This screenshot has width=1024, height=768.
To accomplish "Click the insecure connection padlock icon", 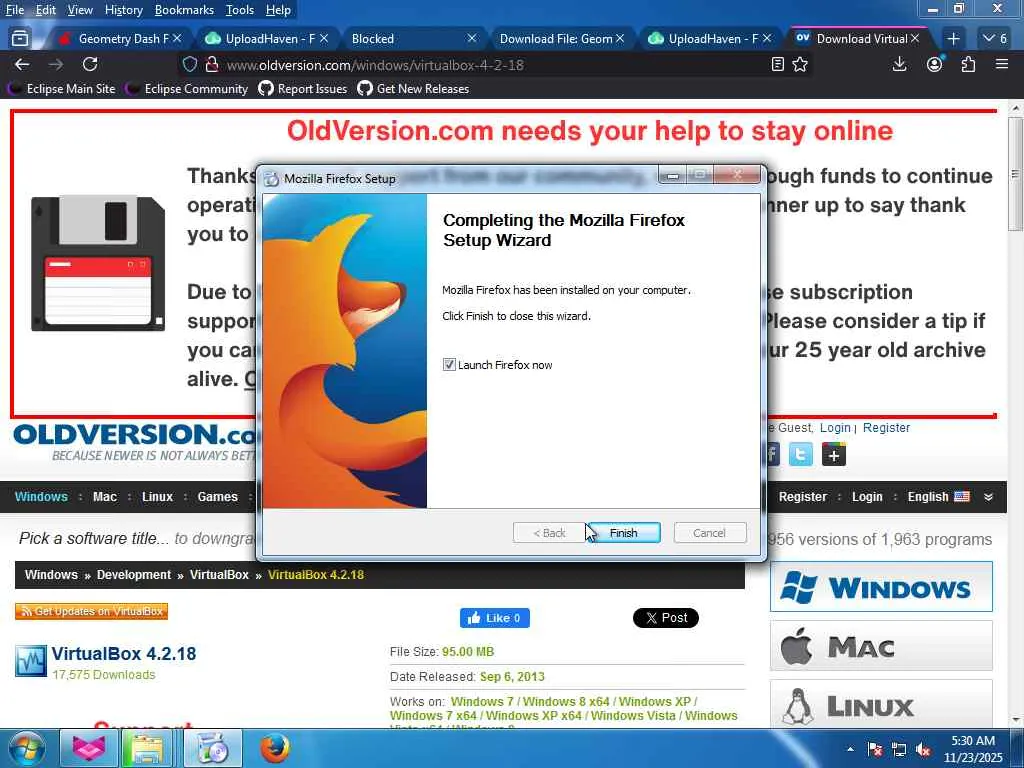I will [211, 65].
